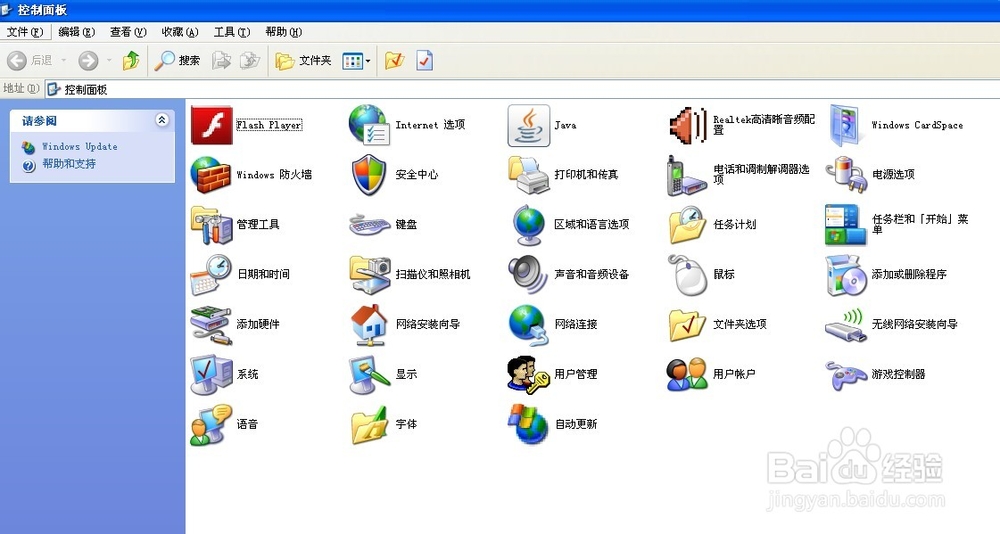
Task: Open Realtek高清晰音频配置 speaker icon
Action: pyautogui.click(x=688, y=125)
